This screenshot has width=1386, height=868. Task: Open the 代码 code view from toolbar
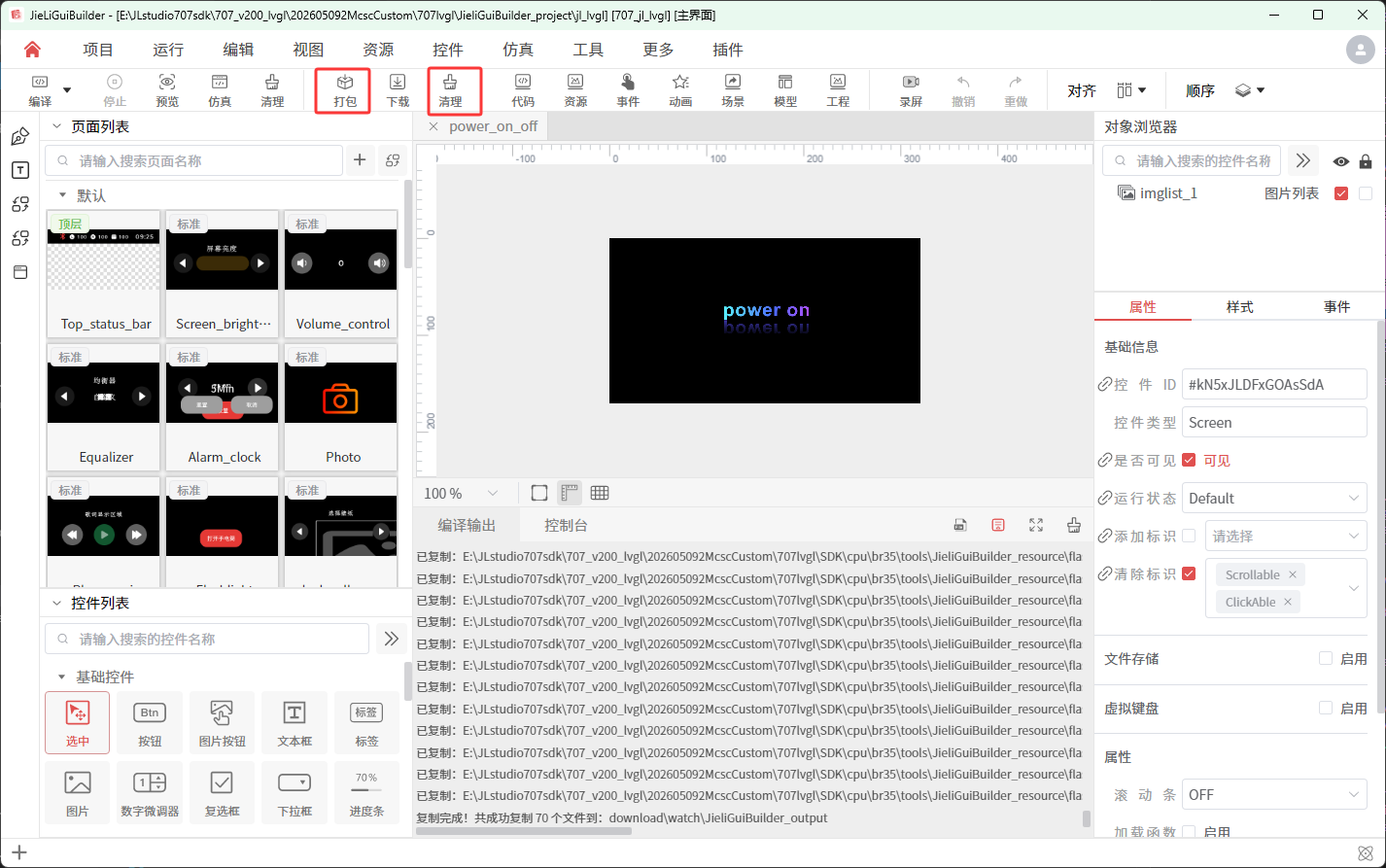tap(523, 90)
